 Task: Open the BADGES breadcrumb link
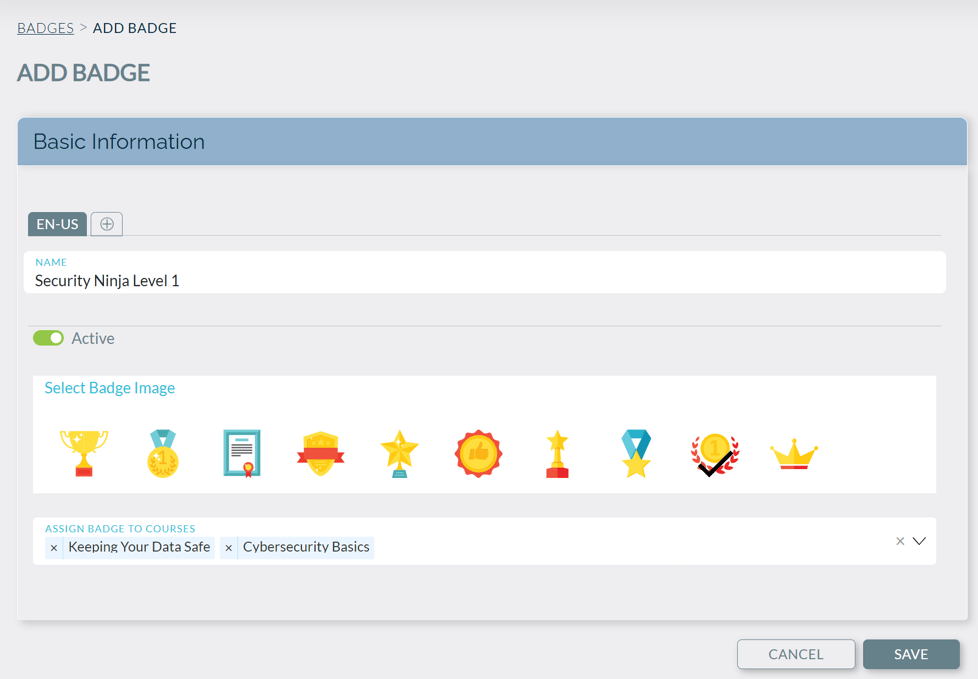tap(45, 28)
